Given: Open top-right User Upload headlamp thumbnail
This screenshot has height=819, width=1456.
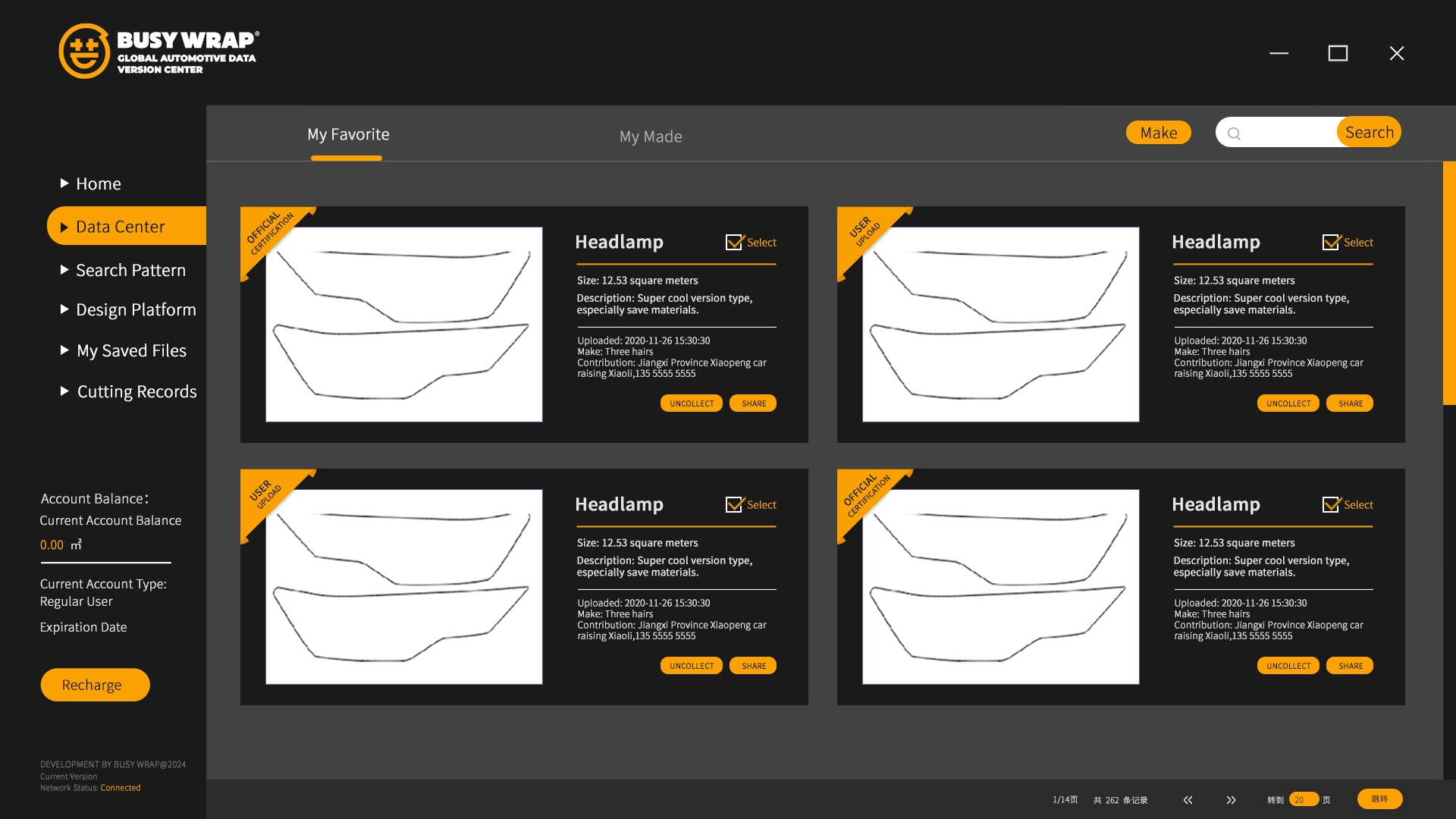Looking at the screenshot, I should tap(1001, 325).
